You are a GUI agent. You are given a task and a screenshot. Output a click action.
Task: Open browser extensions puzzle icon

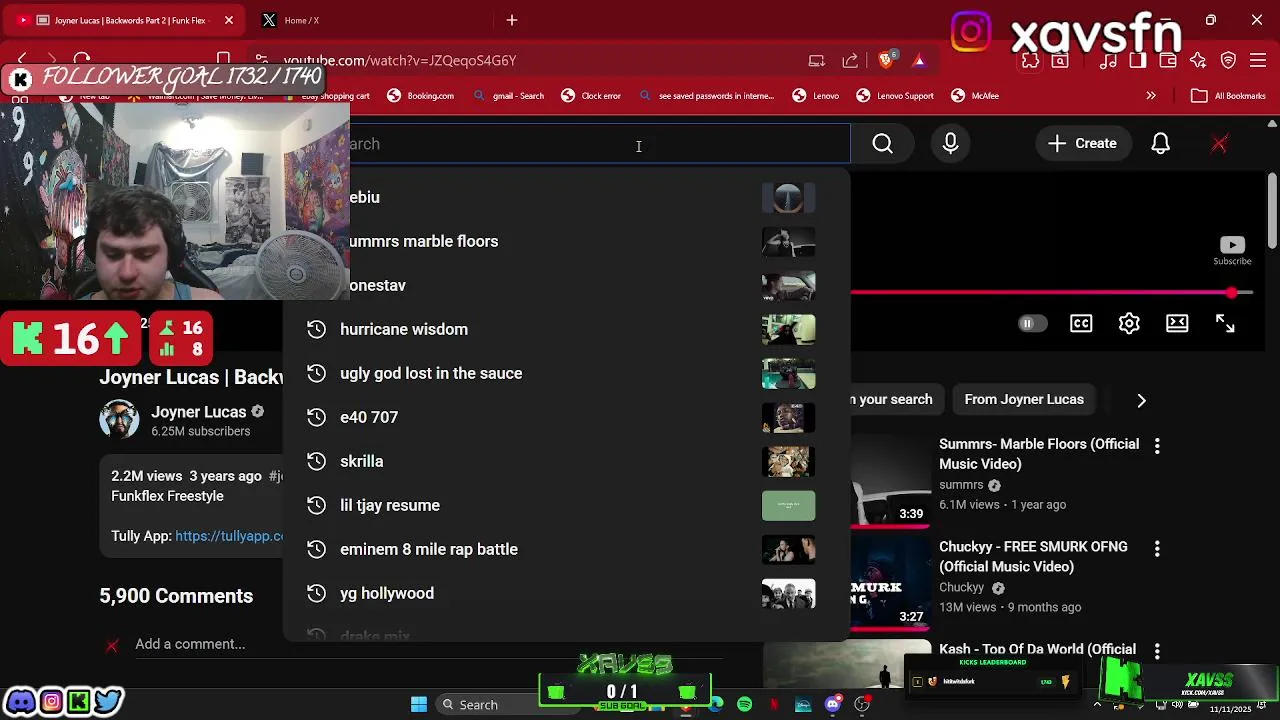pyautogui.click(x=1030, y=61)
